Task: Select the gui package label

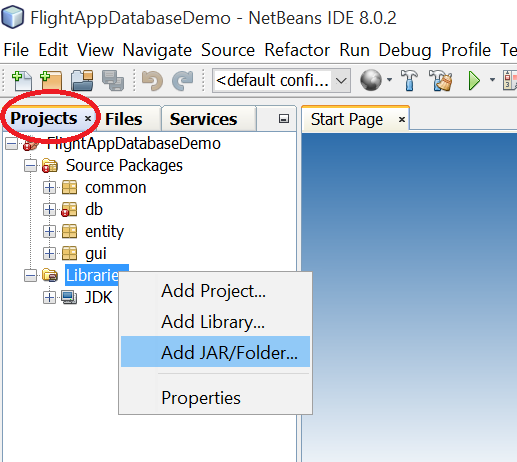Action: (96, 254)
